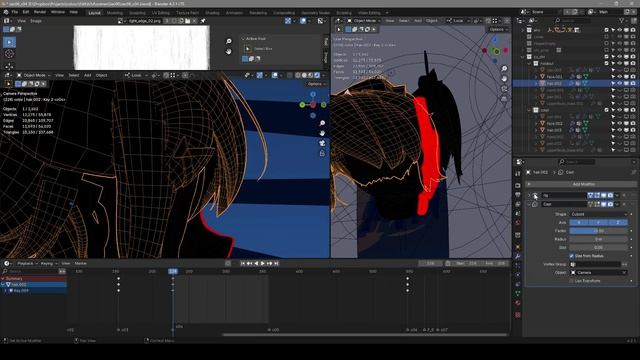Toggle show in viewport for Cast modifier
640x360 pixels.
pyautogui.click(x=603, y=204)
